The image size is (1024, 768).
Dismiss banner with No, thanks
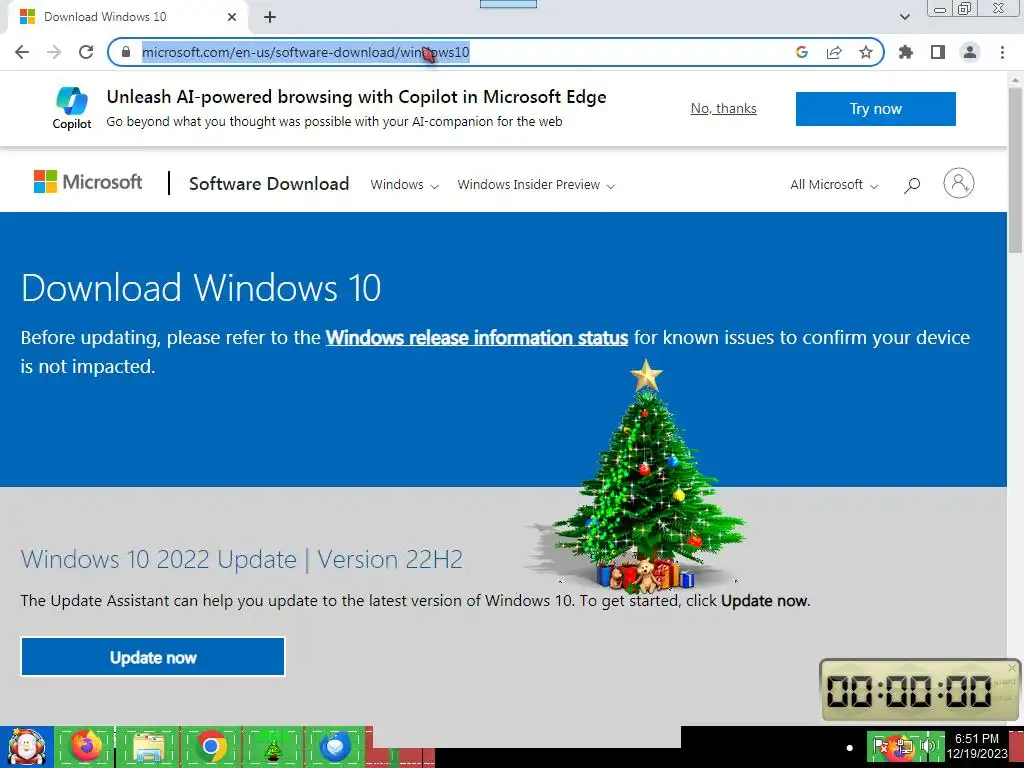point(724,108)
